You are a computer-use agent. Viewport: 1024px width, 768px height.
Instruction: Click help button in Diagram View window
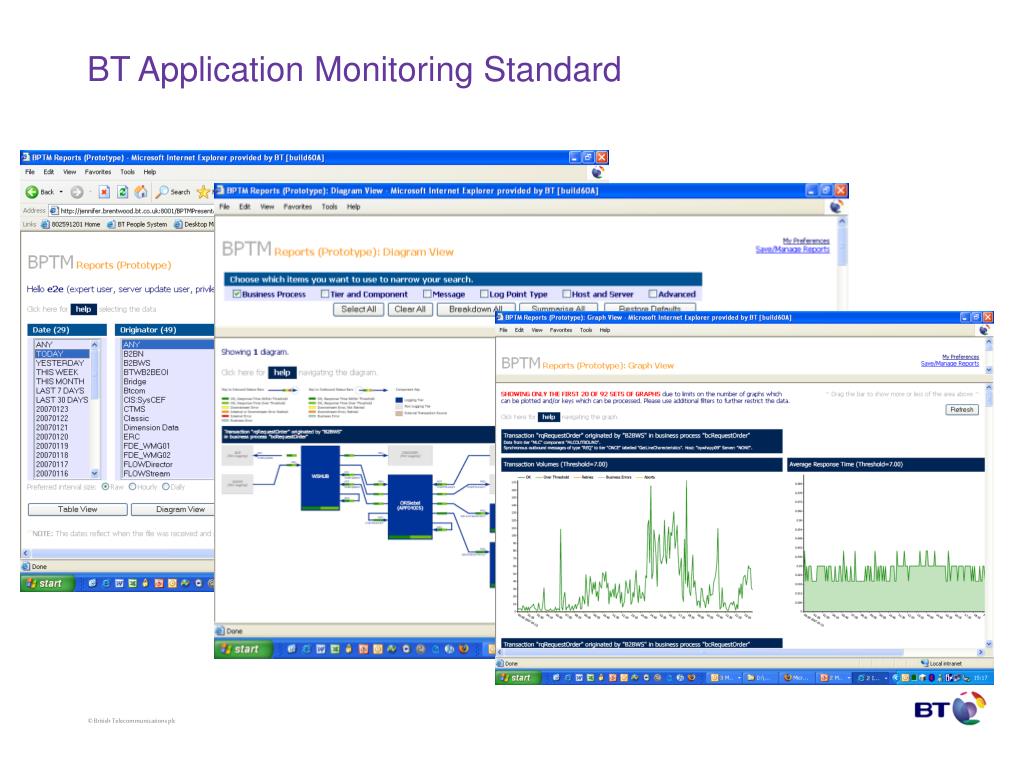coord(282,373)
